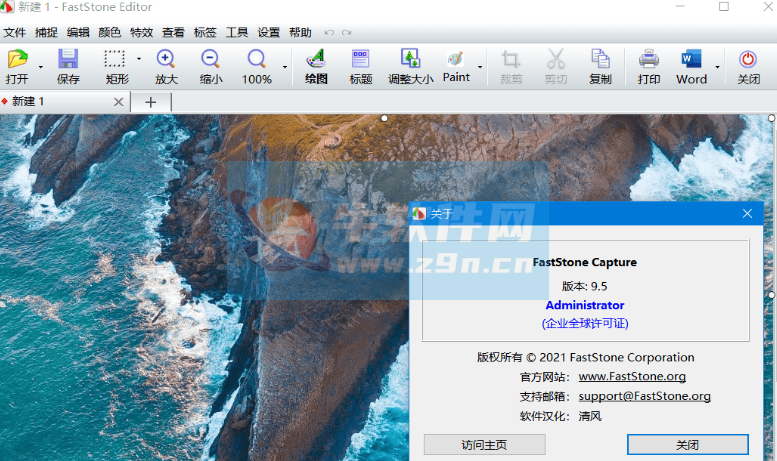Image resolution: width=777 pixels, height=461 pixels.
Task: Open the 颜色 menu
Action: coord(110,33)
